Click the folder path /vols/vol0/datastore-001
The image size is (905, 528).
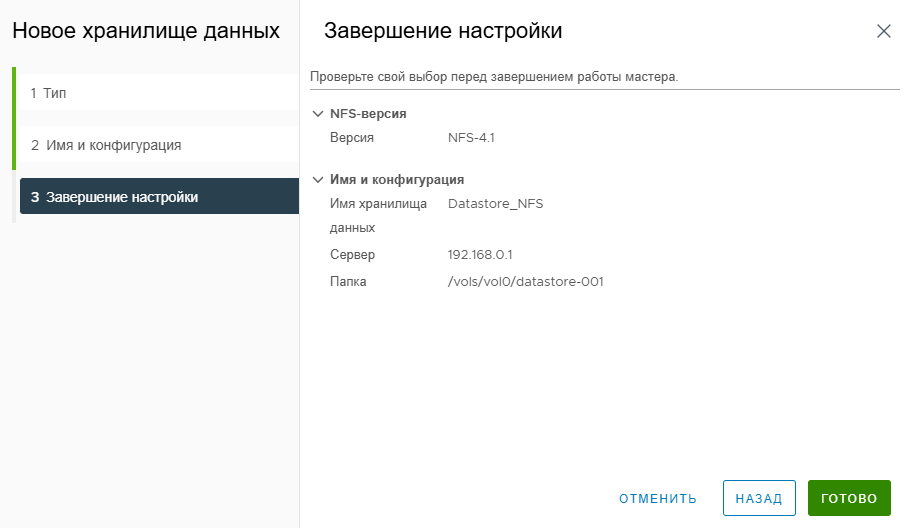pos(525,282)
